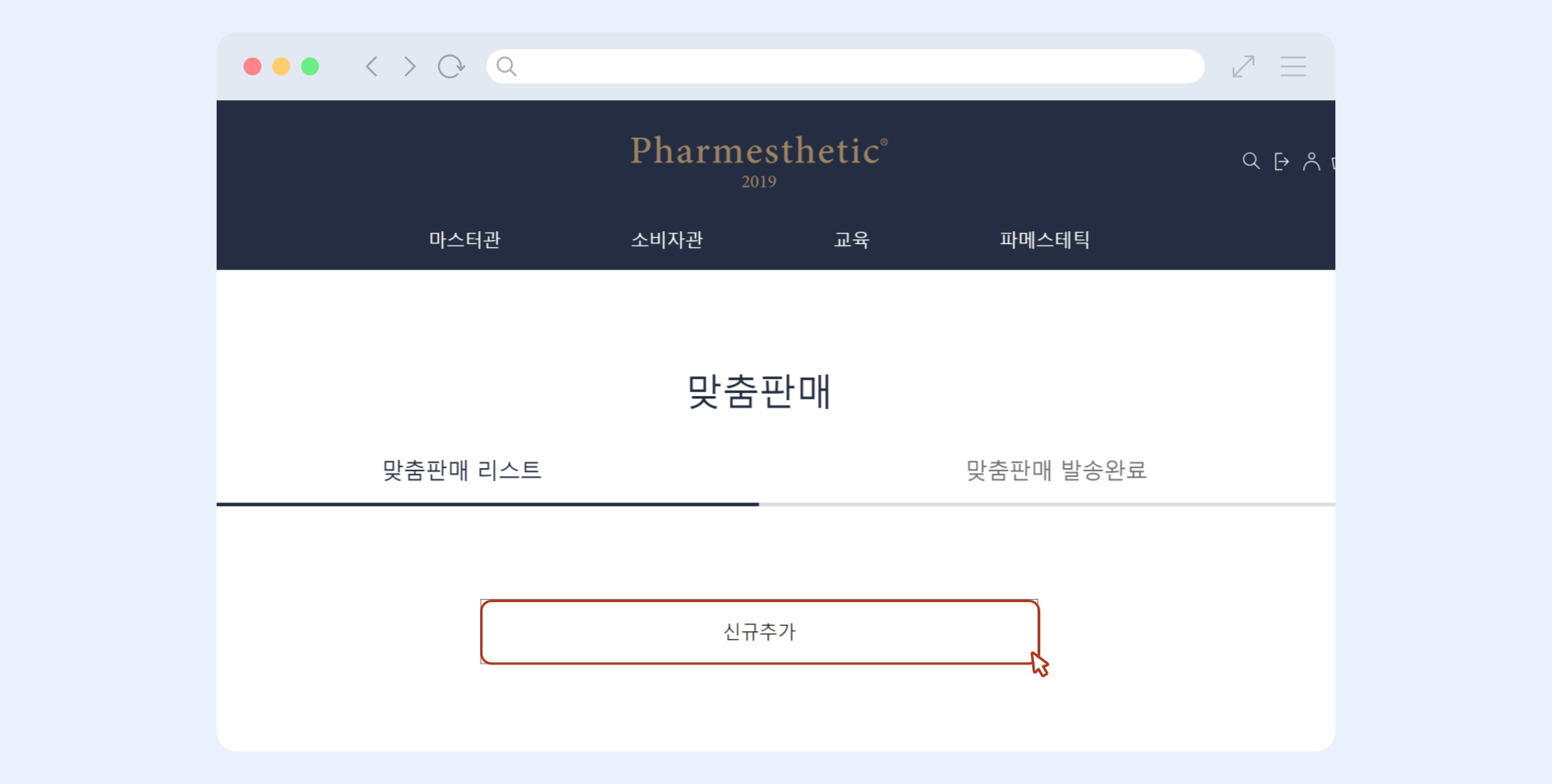Select the 파메스테틱 navigation item
Viewport: 1552px width, 784px height.
point(1044,239)
